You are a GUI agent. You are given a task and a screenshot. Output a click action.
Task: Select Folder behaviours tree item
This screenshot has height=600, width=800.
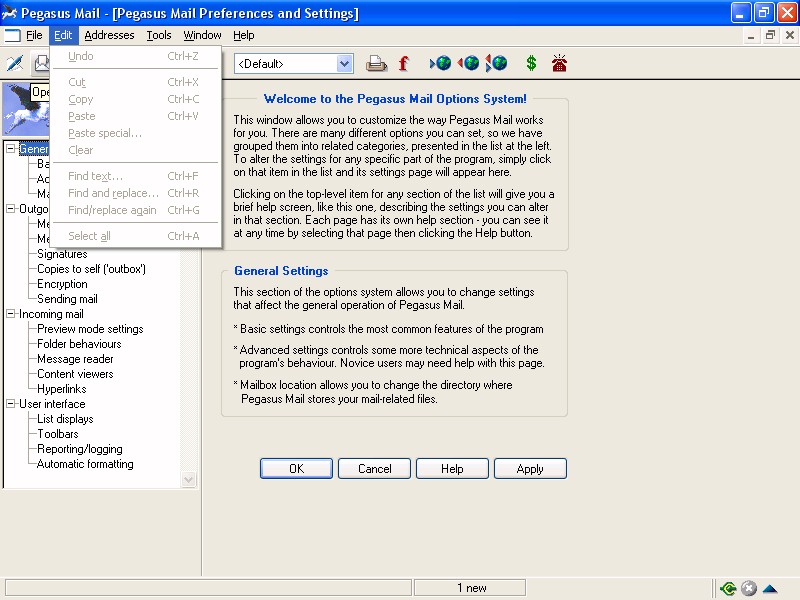(79, 344)
